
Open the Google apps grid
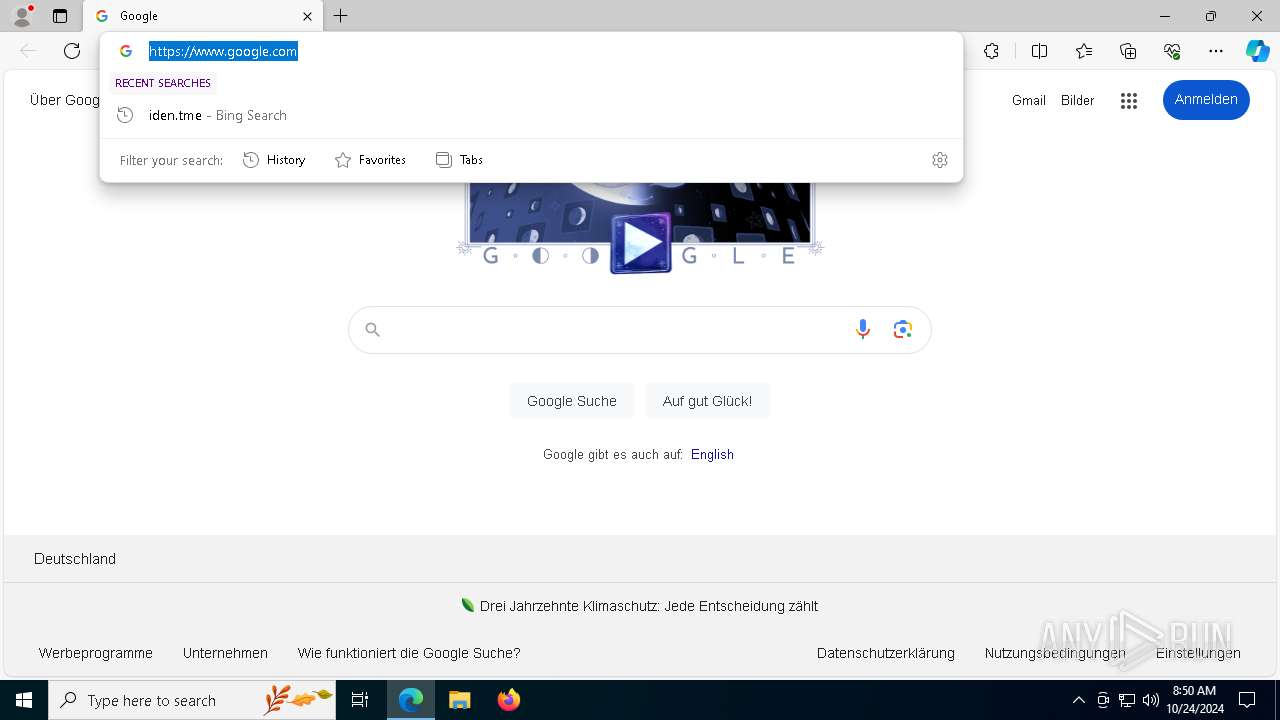1129,100
